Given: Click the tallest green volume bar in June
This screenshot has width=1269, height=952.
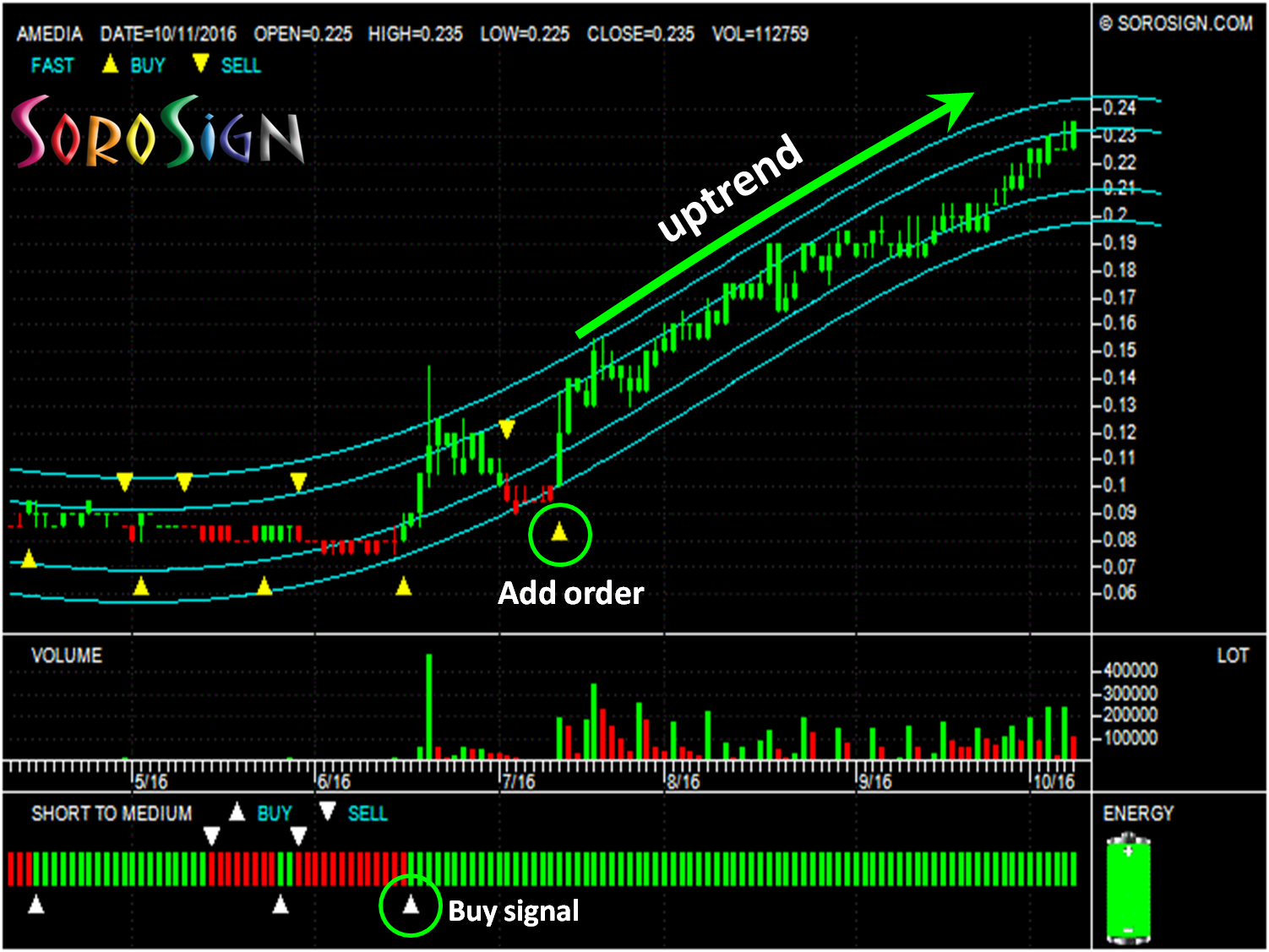Looking at the screenshot, I should click(429, 706).
